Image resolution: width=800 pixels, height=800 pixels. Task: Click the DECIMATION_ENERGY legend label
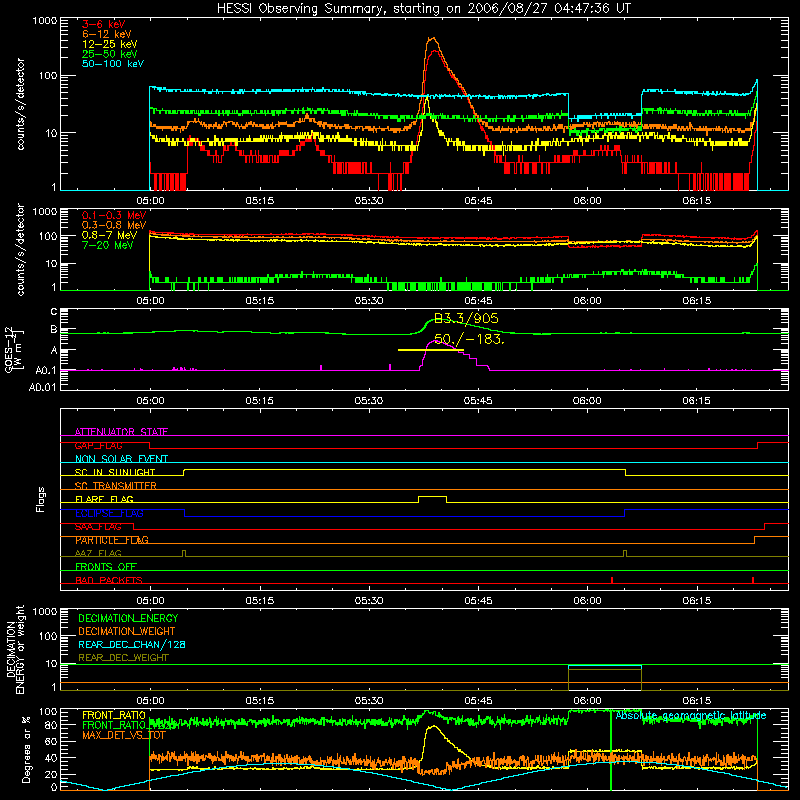(x=128, y=618)
